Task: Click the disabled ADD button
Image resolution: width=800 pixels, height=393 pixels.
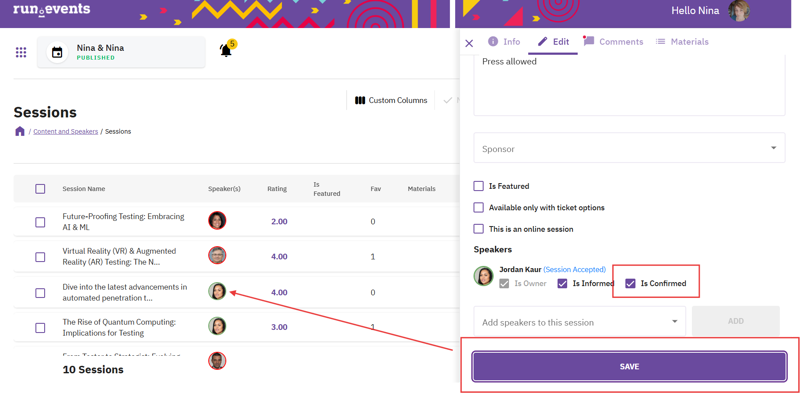Action: tap(736, 321)
